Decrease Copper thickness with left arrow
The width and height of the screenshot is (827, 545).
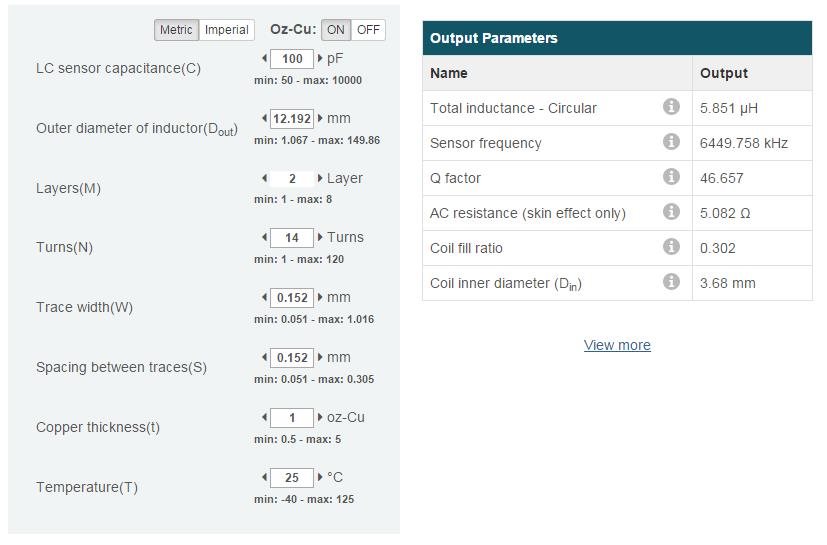(x=265, y=417)
